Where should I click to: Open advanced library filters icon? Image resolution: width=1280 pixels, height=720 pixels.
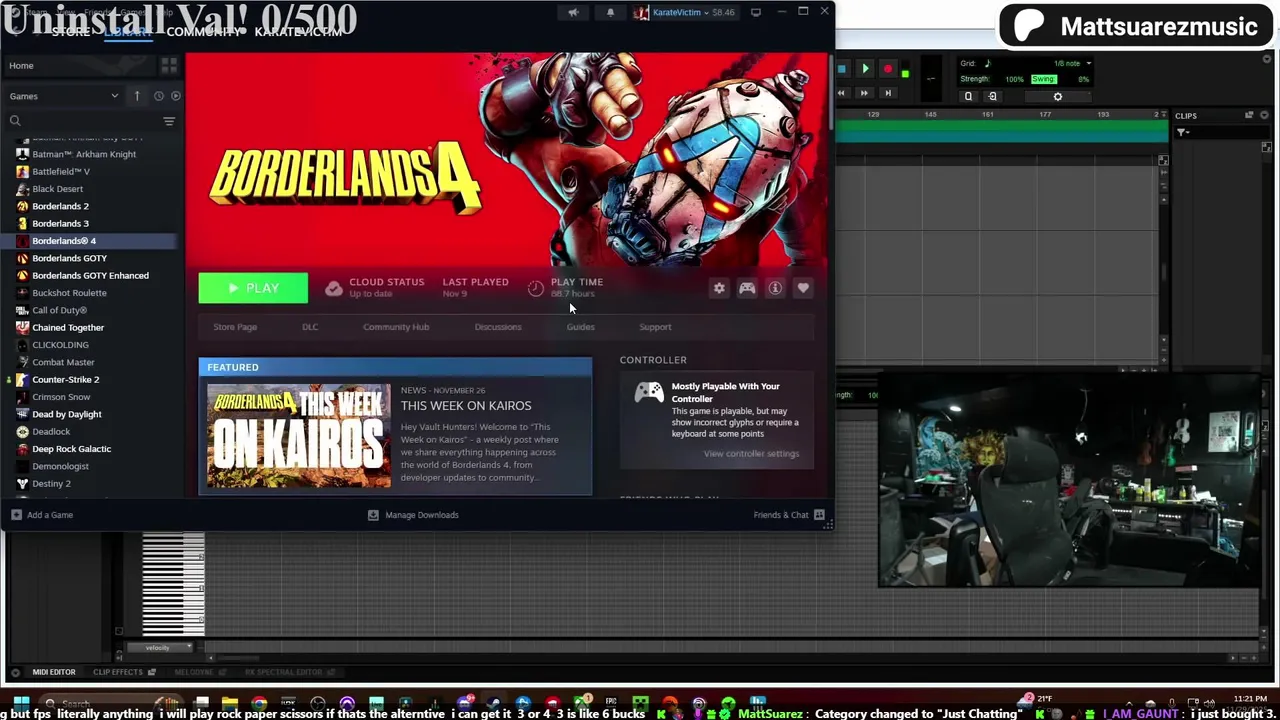[x=169, y=121]
